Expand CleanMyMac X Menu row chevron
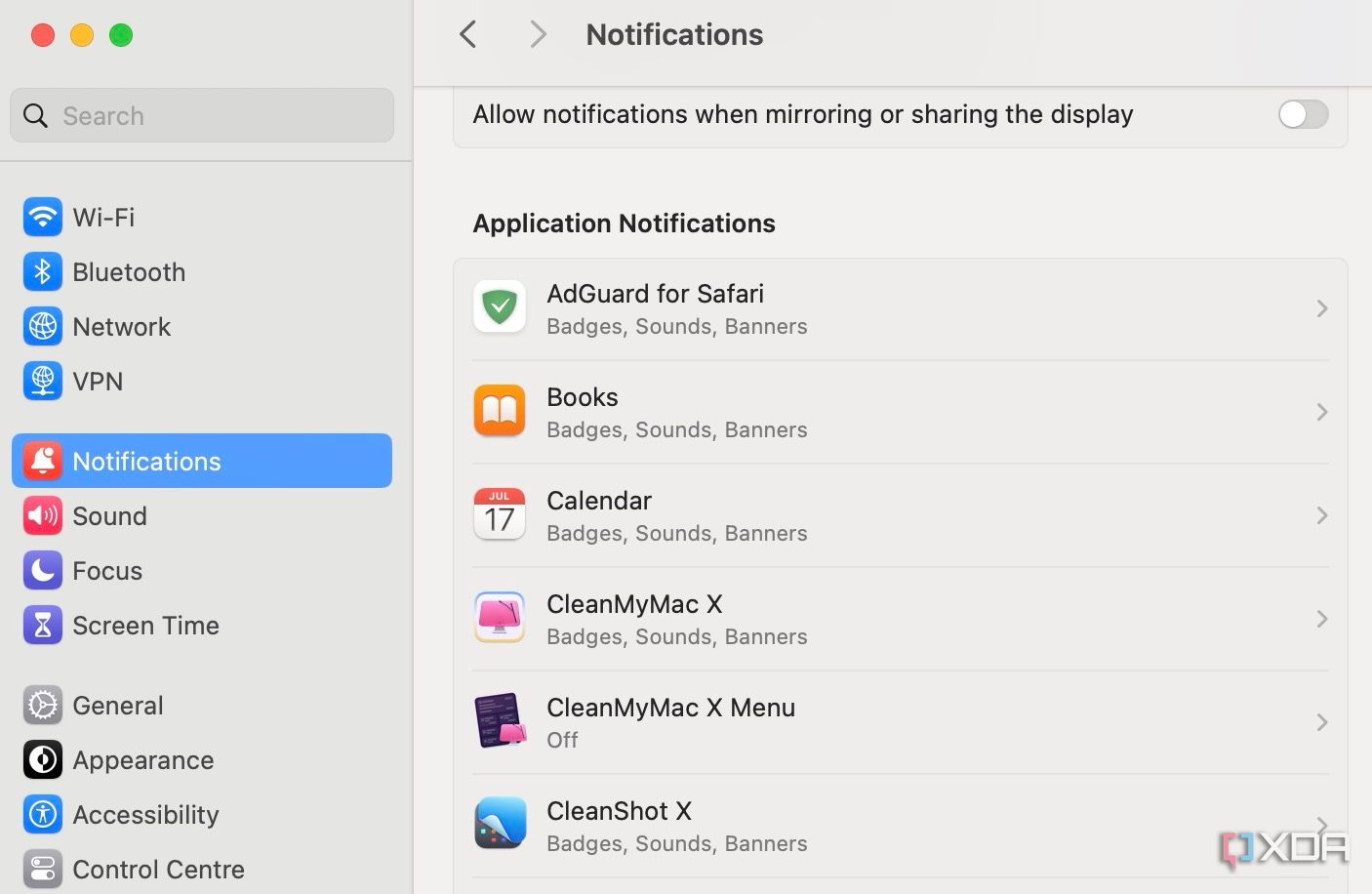 [x=1321, y=722]
